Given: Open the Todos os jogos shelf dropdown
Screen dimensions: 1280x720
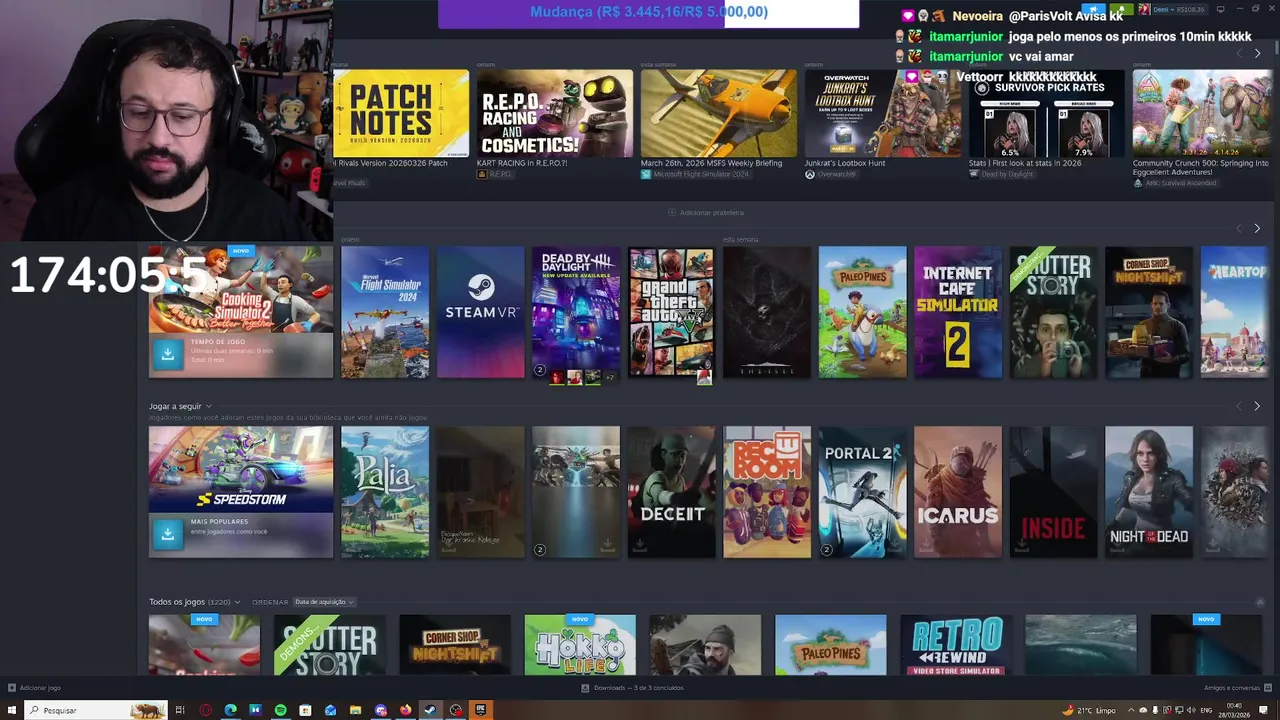Looking at the screenshot, I should [237, 602].
